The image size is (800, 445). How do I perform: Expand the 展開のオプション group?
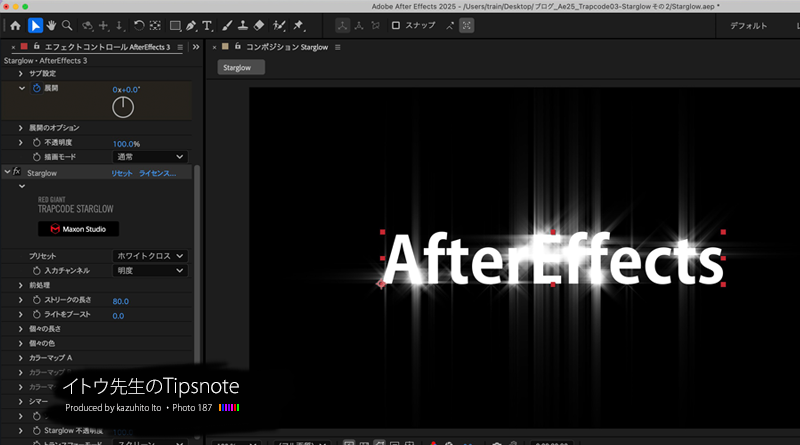(21, 128)
